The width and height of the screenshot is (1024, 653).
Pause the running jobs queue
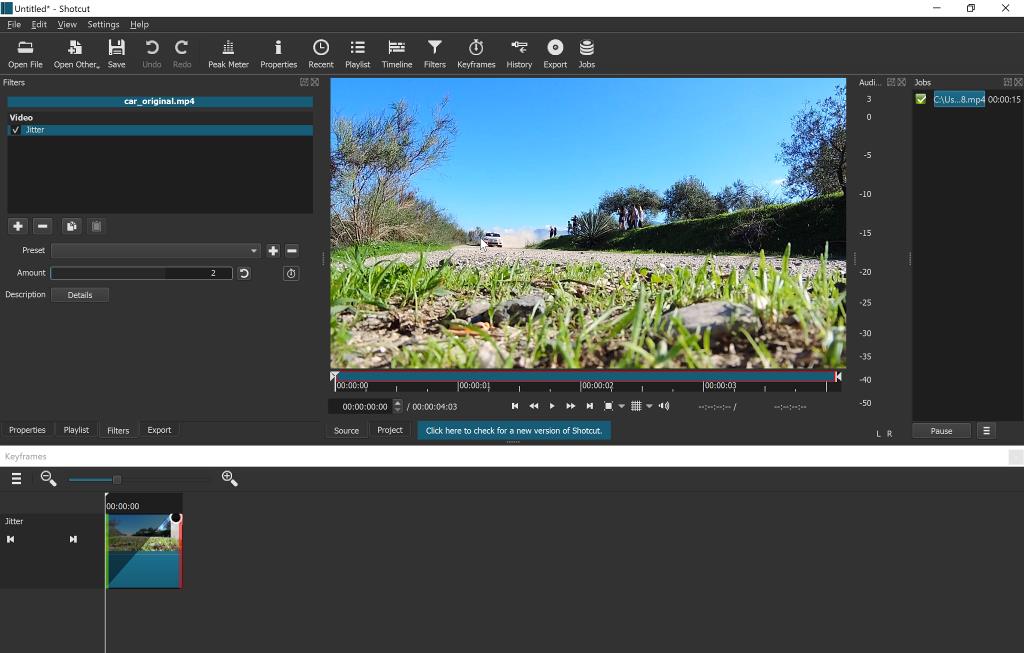coord(941,431)
